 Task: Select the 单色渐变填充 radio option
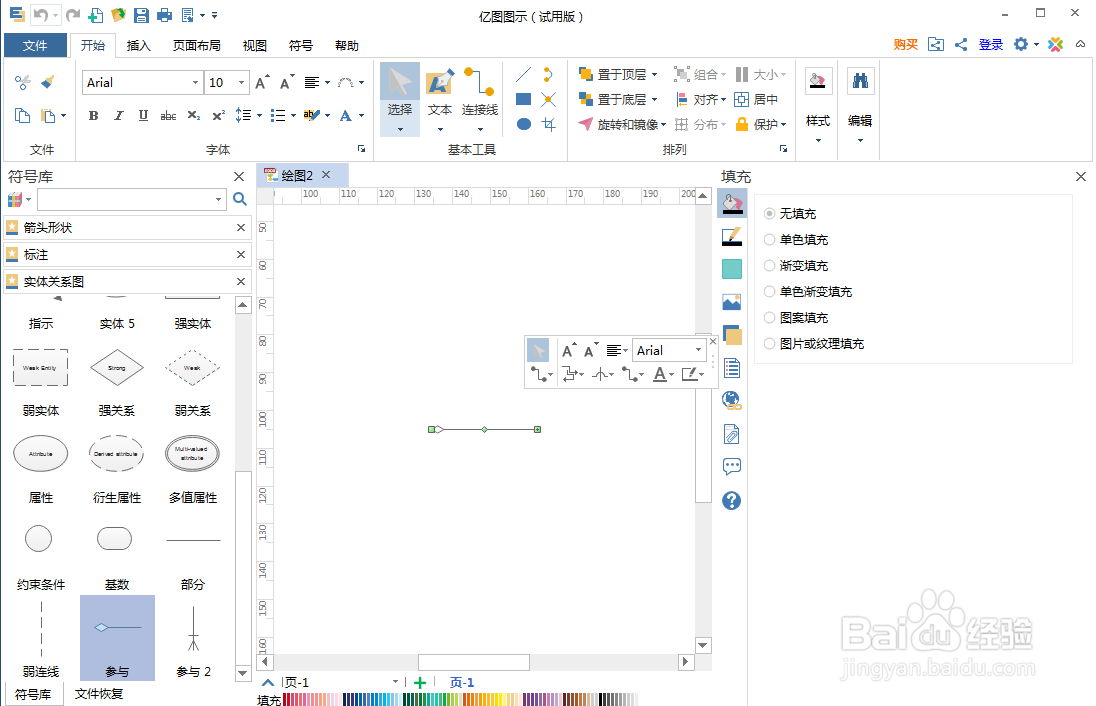(x=770, y=291)
